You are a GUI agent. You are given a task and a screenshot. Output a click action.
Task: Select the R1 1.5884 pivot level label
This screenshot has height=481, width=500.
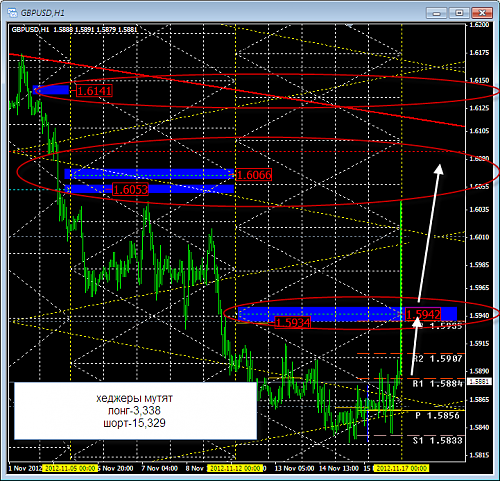(438, 384)
